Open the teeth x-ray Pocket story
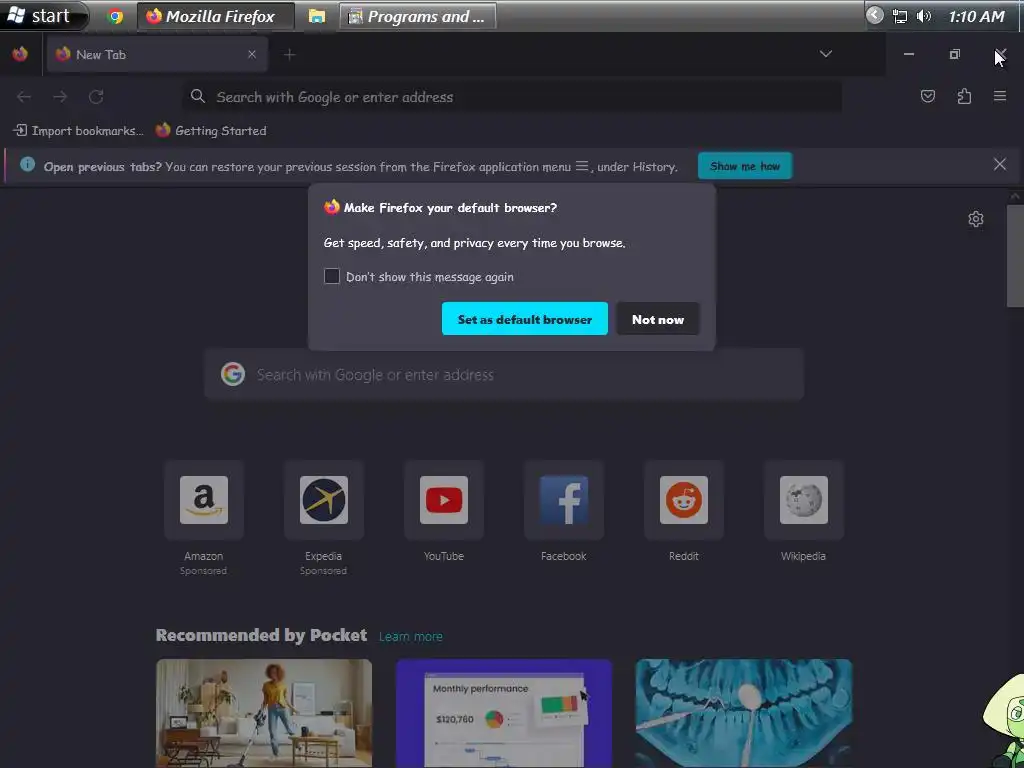 point(744,713)
